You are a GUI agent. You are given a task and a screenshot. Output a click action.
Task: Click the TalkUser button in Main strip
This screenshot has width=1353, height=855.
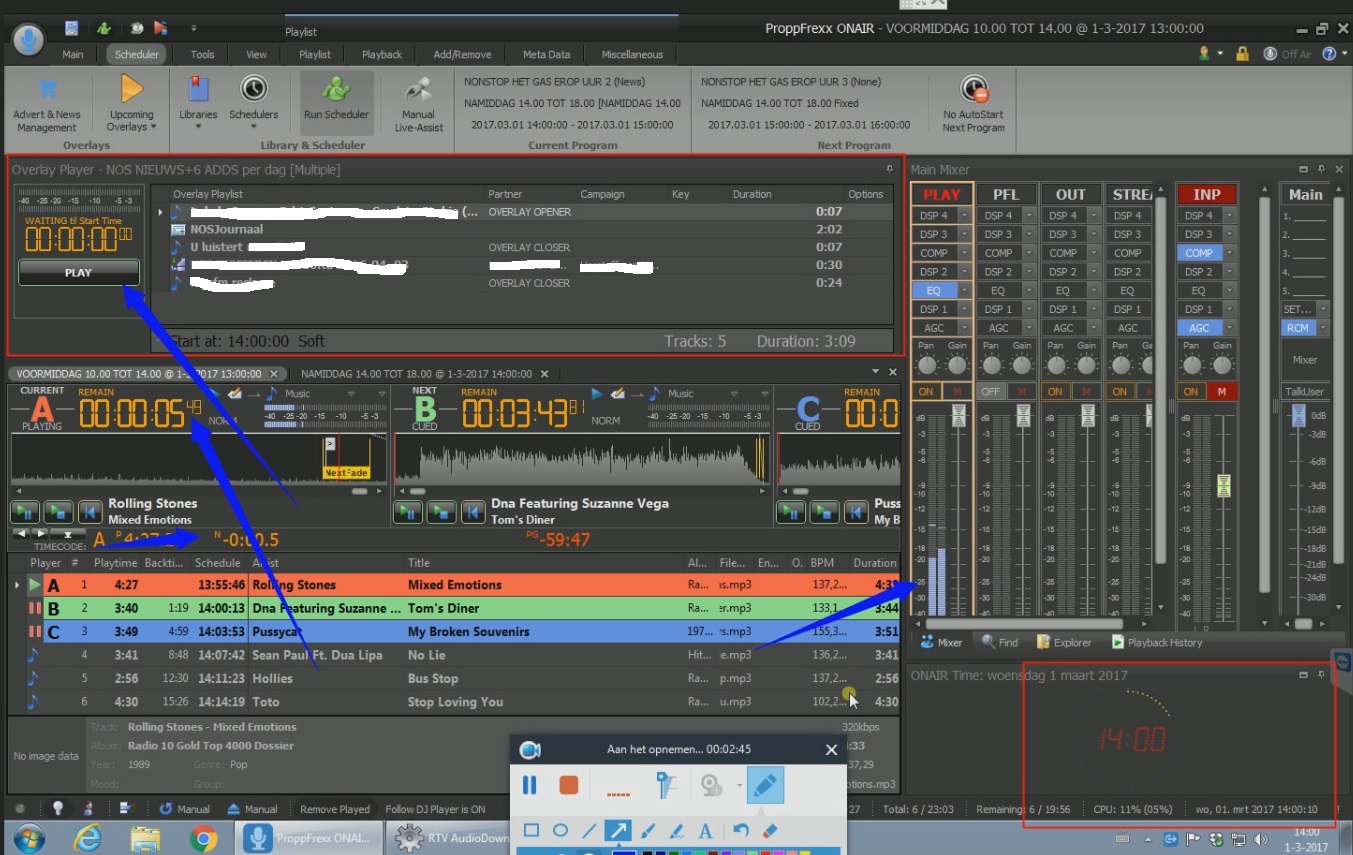(x=1306, y=392)
